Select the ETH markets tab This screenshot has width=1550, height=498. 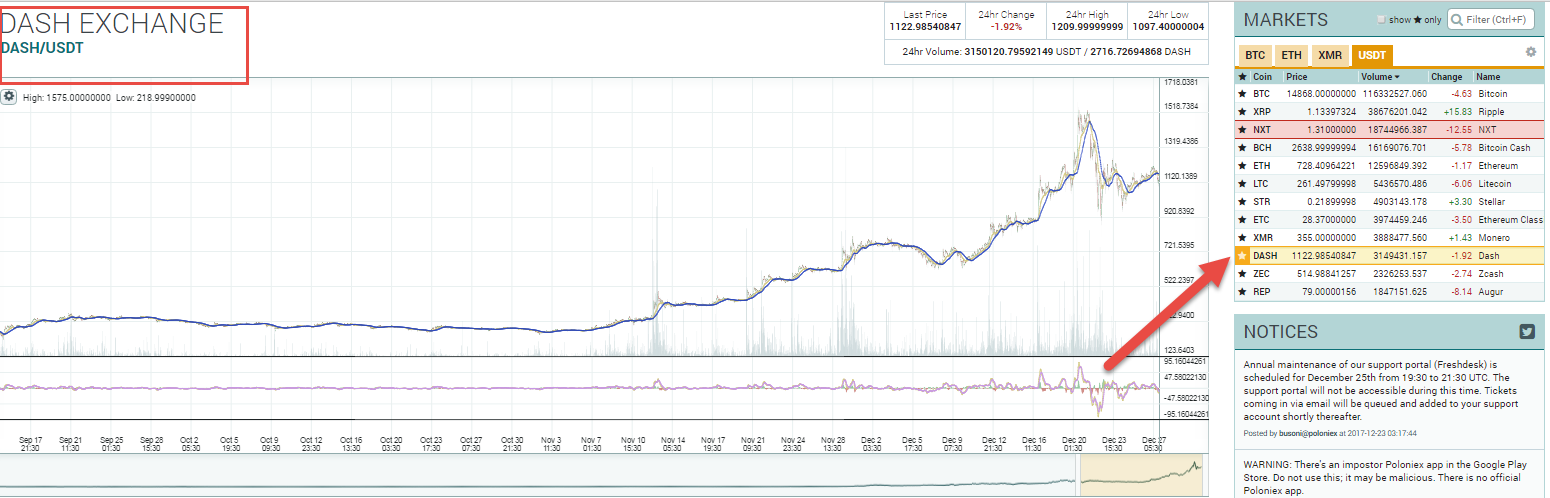coord(1291,56)
